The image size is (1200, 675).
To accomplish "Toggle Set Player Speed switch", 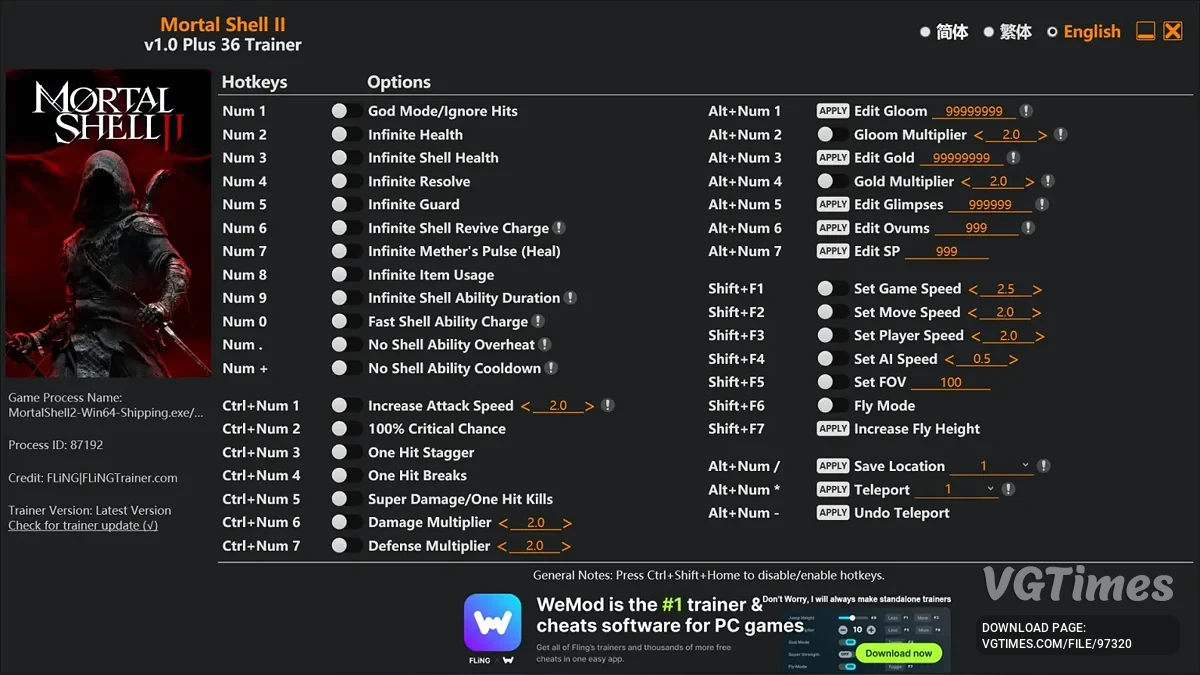I will (832, 336).
